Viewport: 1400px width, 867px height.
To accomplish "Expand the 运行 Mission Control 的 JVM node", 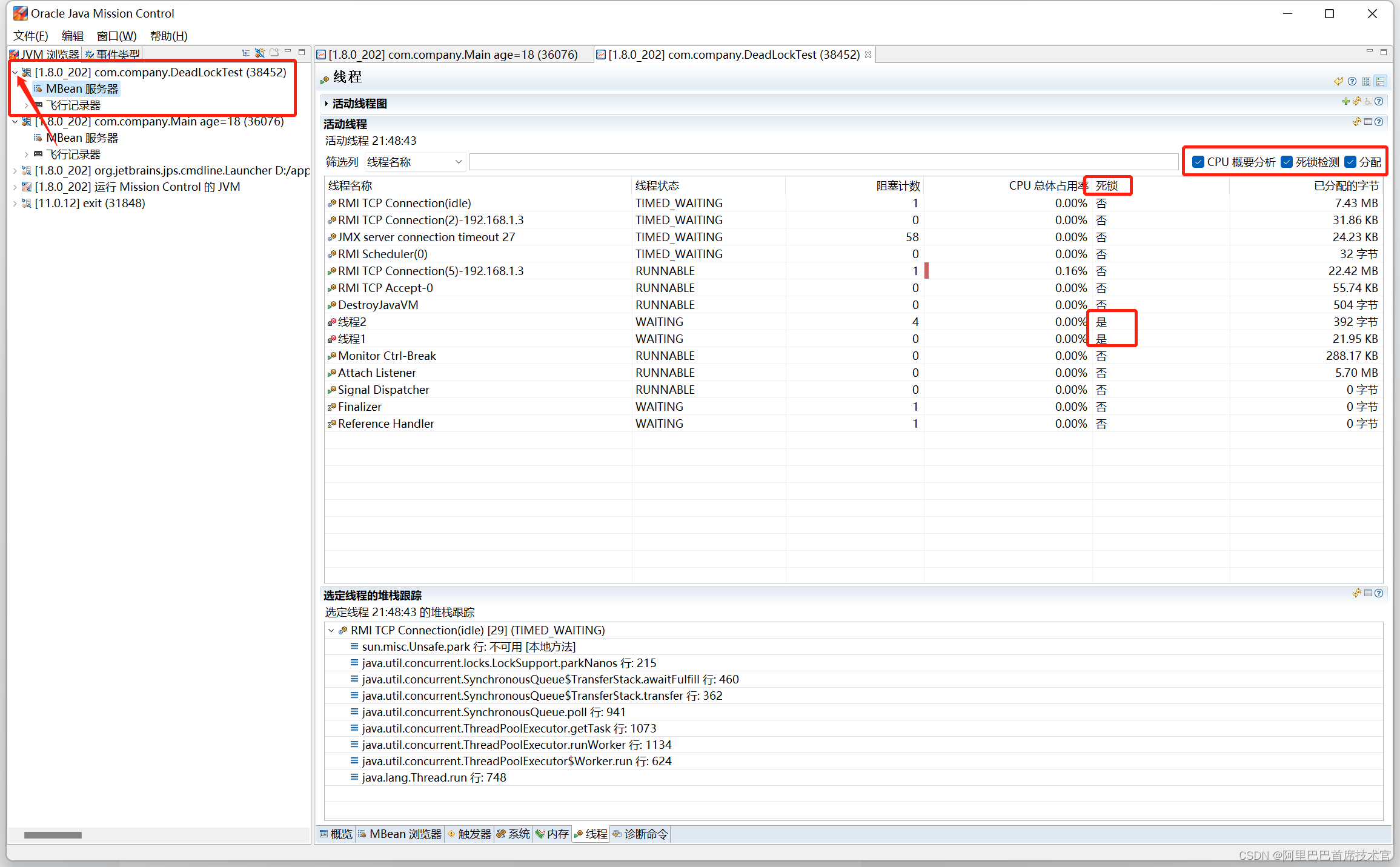I will click(15, 187).
